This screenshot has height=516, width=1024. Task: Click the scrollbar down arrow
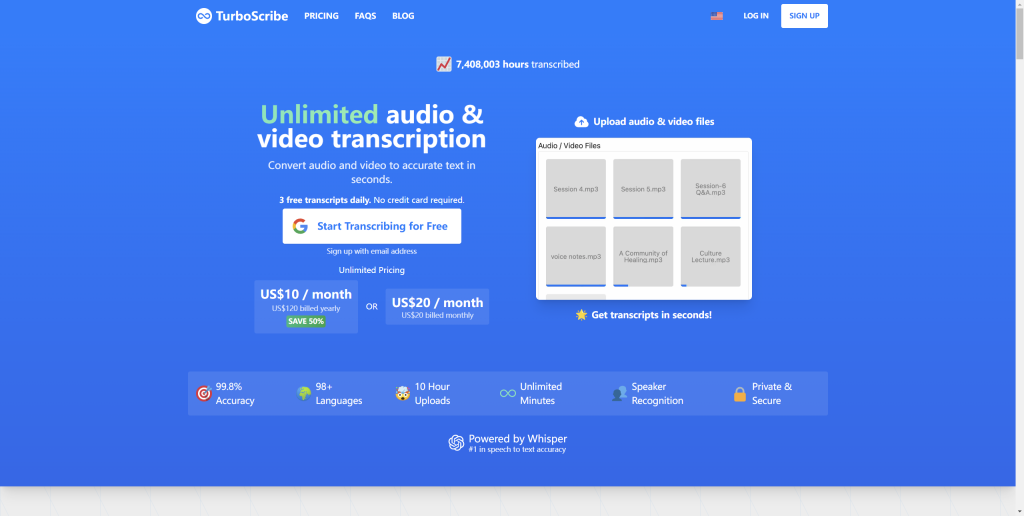pos(1019,511)
